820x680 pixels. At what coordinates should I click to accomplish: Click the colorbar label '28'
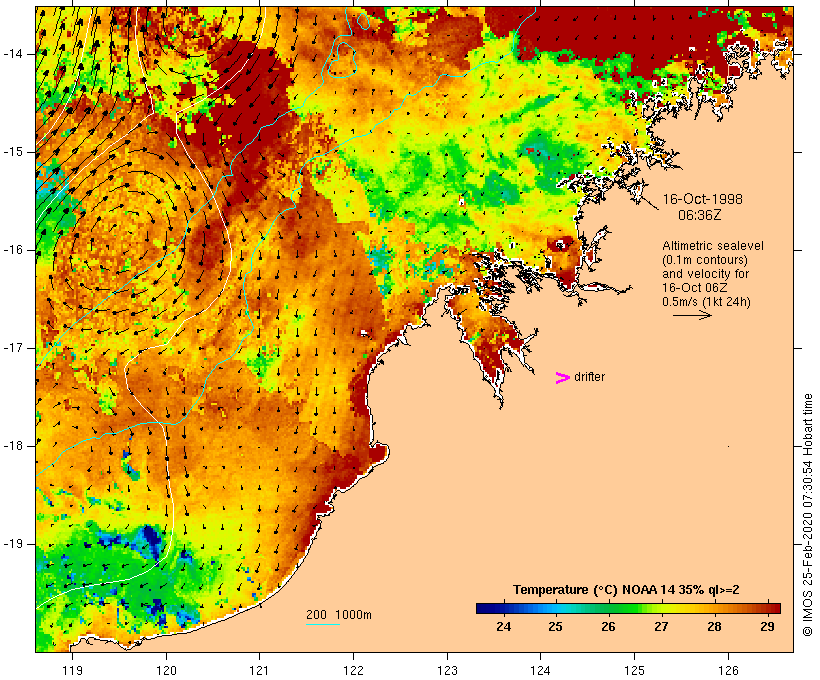tap(714, 627)
